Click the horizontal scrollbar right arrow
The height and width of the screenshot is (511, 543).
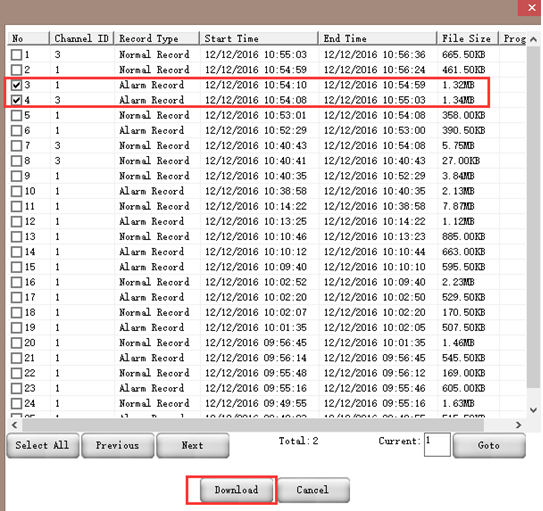pos(518,425)
